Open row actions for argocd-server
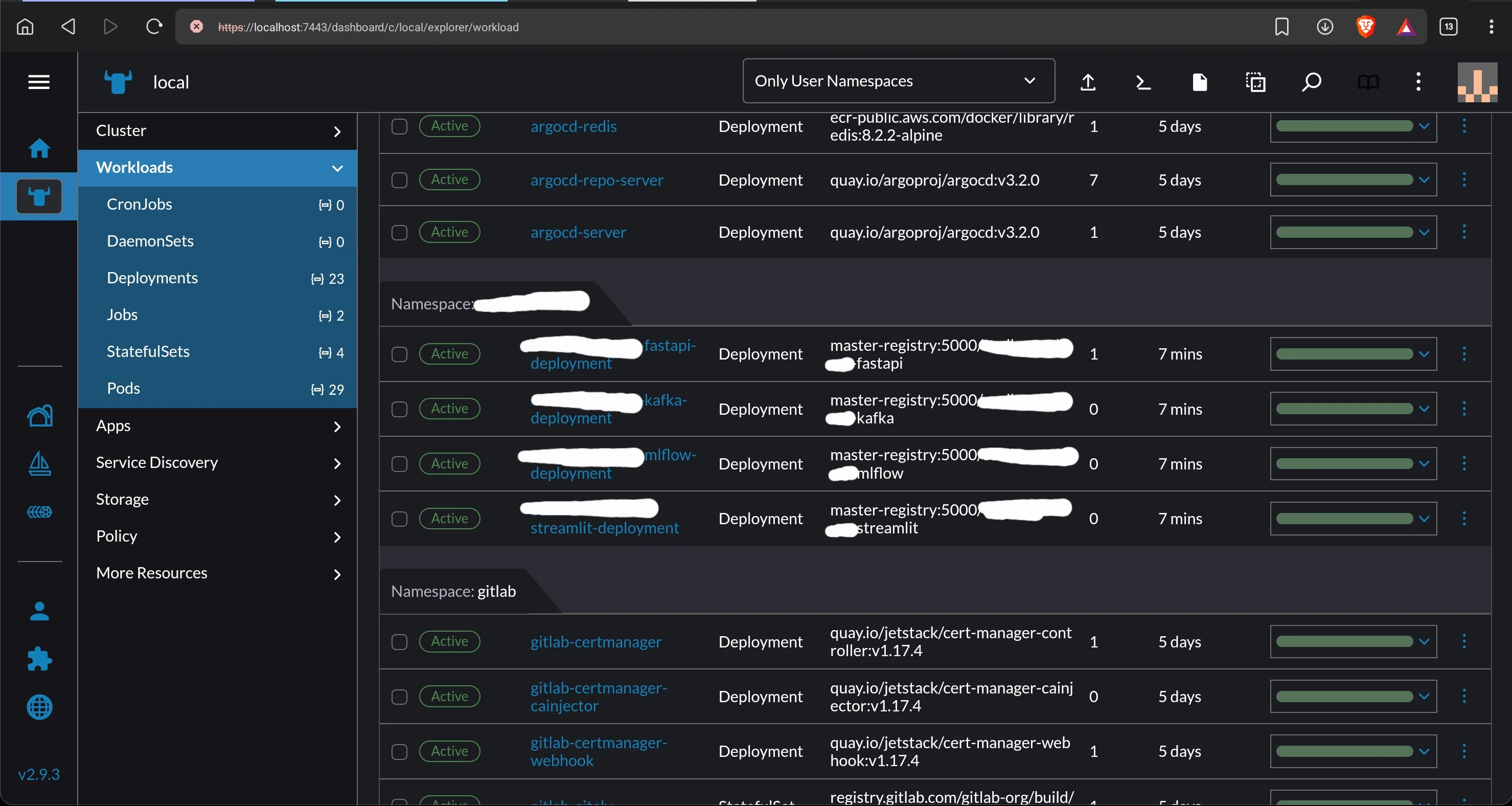This screenshot has width=1512, height=806. coord(1464,232)
